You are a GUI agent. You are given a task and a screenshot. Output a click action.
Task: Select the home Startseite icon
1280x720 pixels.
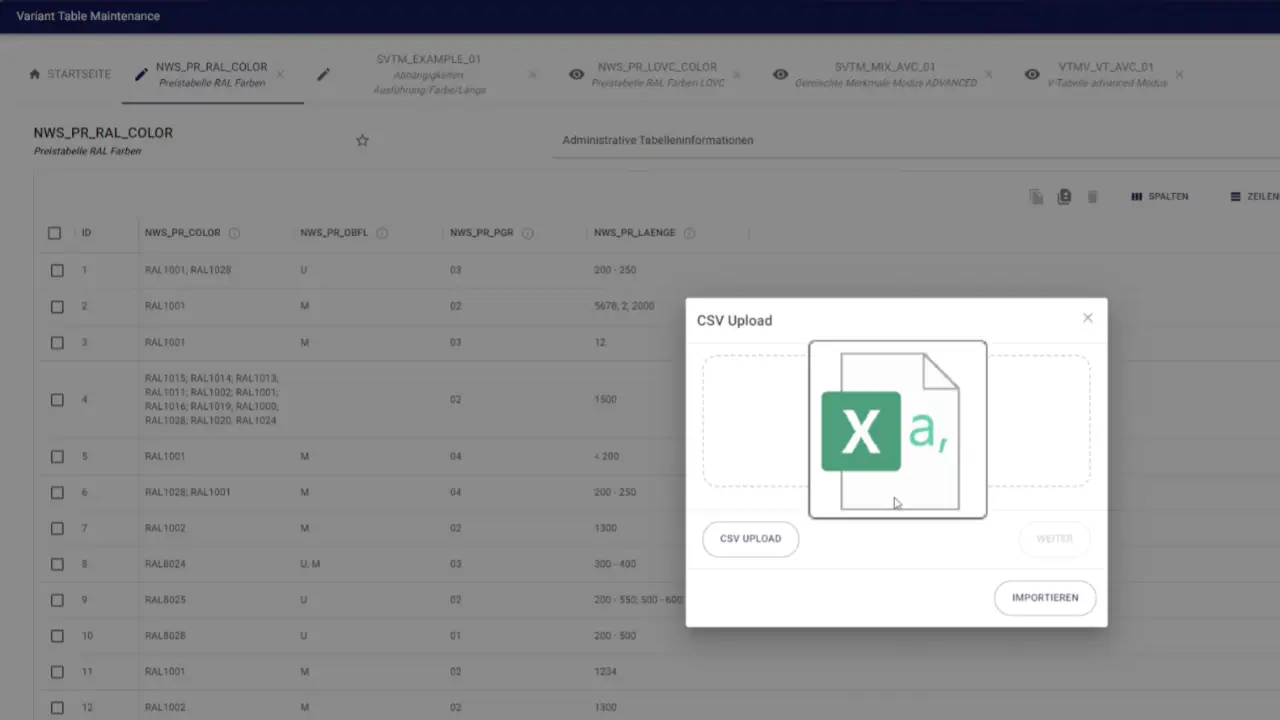(36, 73)
